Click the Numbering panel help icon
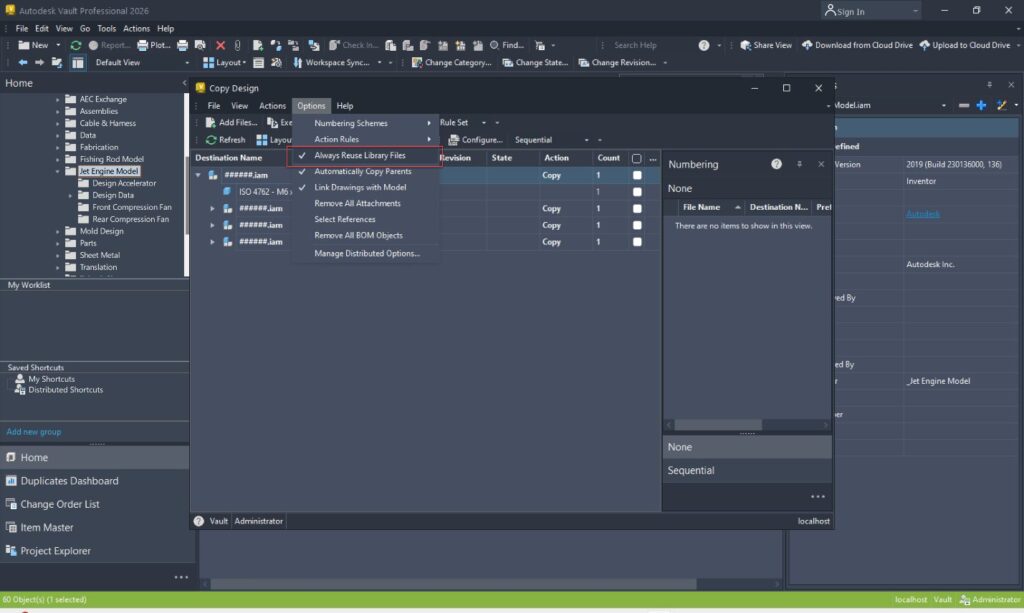Viewport: 1024px width, 613px height. pyautogui.click(x=776, y=164)
